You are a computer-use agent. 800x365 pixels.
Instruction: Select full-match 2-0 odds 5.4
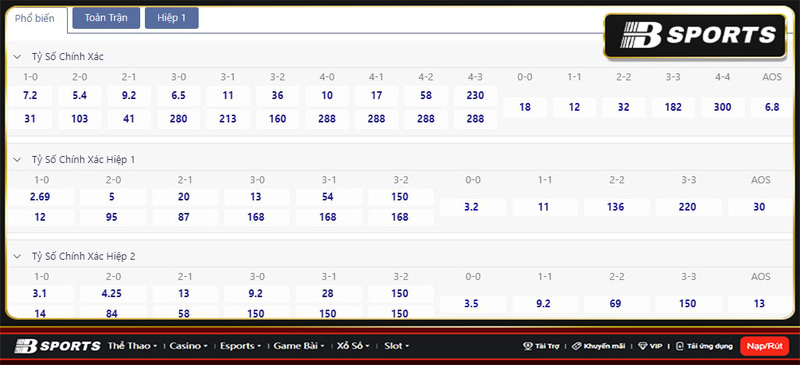coord(80,95)
